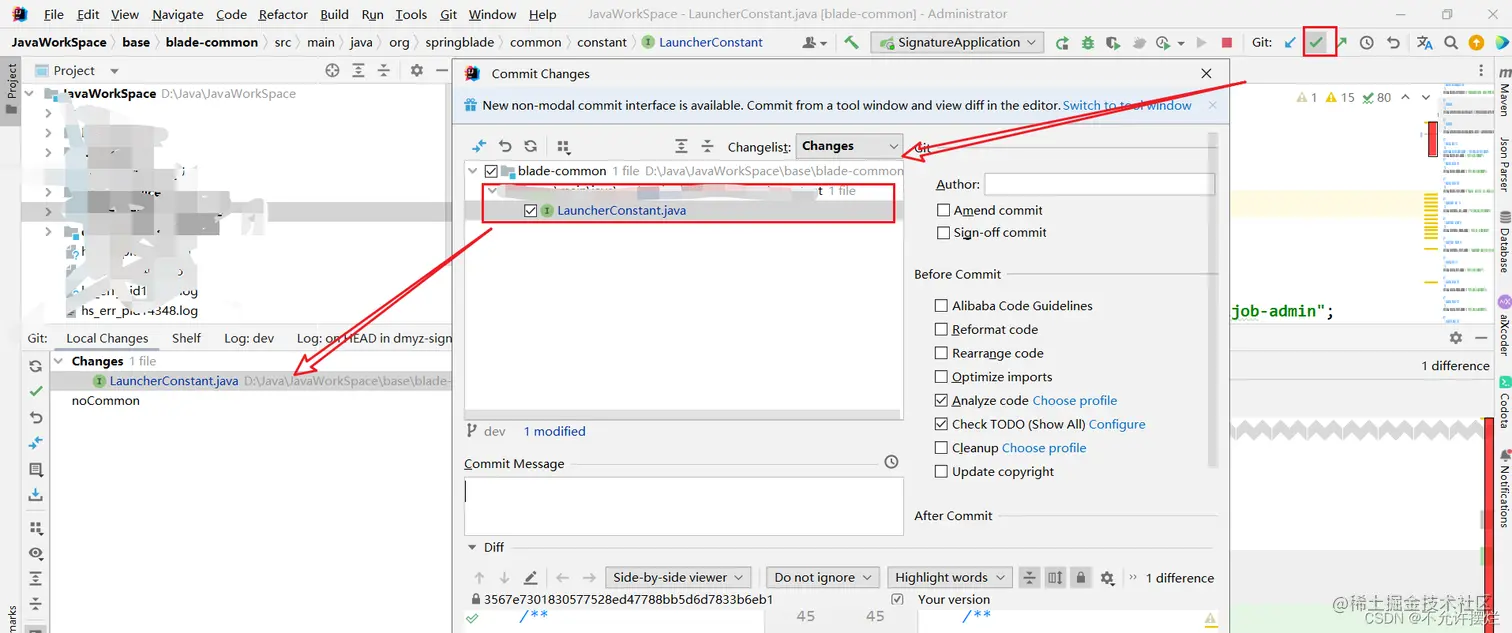Run with coverage shield icon
This screenshot has width=1512, height=633.
point(1112,42)
